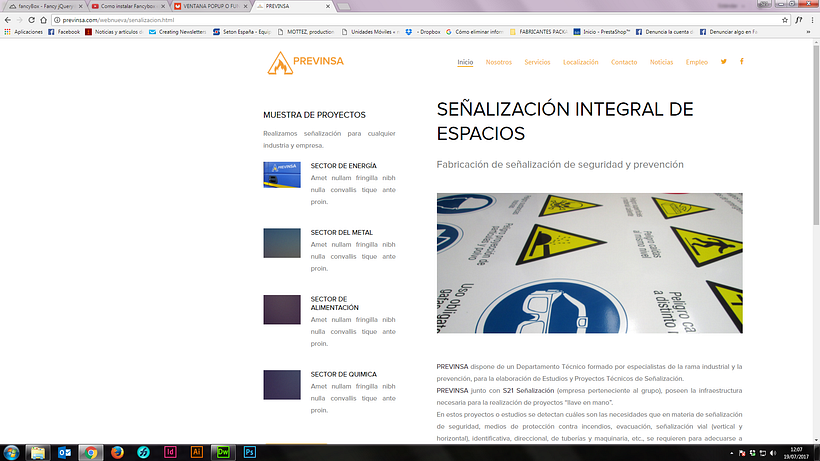This screenshot has width=820, height=461.
Task: Click the Chrome taskbar icon
Action: 91,452
